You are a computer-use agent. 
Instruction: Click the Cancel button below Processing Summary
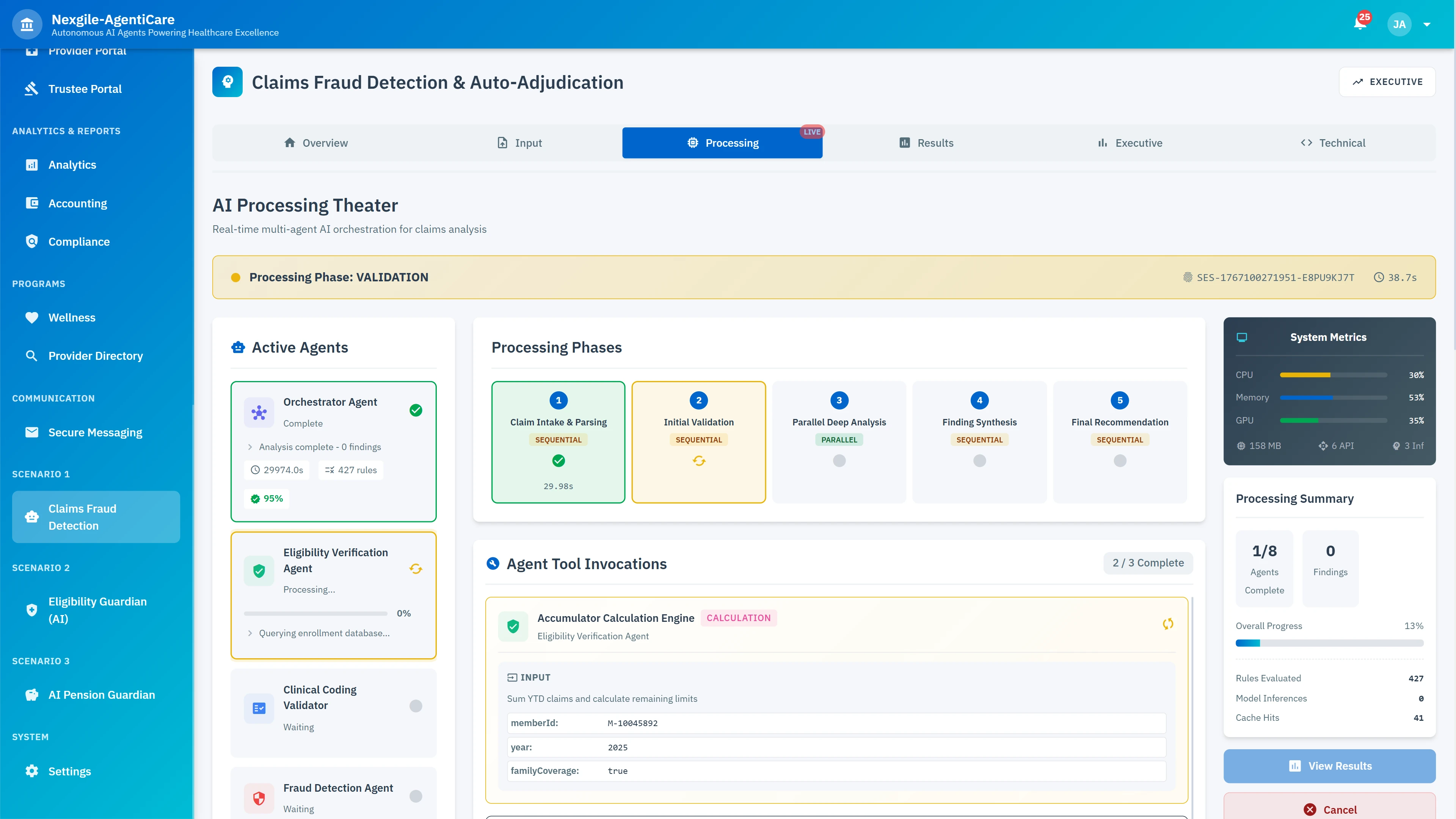1329,810
